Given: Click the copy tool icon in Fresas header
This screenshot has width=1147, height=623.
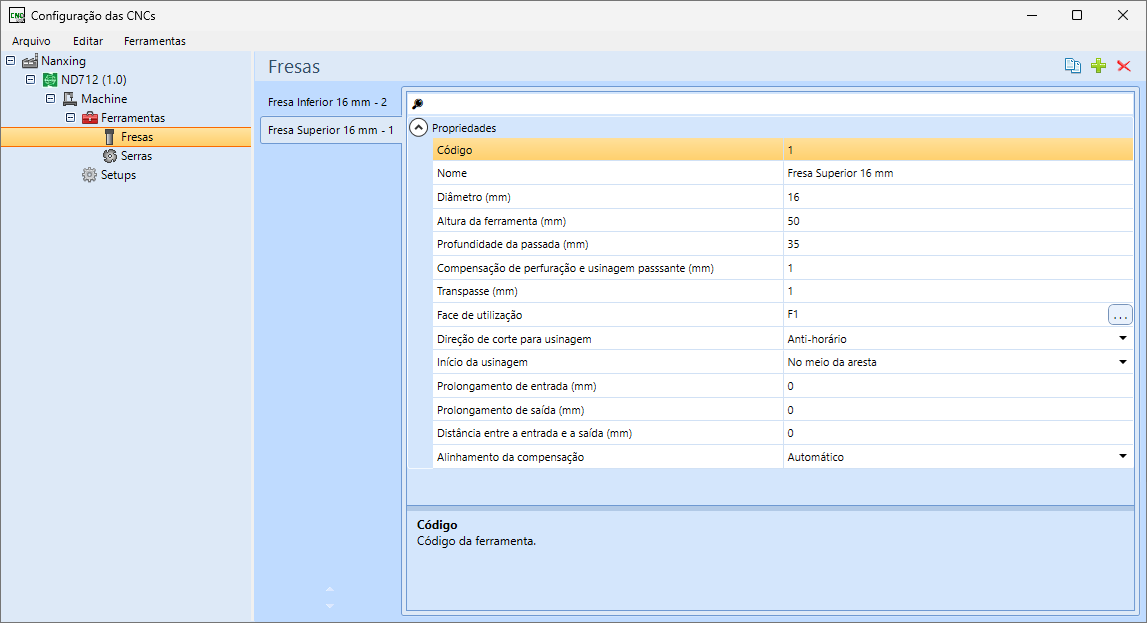Looking at the screenshot, I should [1072, 66].
